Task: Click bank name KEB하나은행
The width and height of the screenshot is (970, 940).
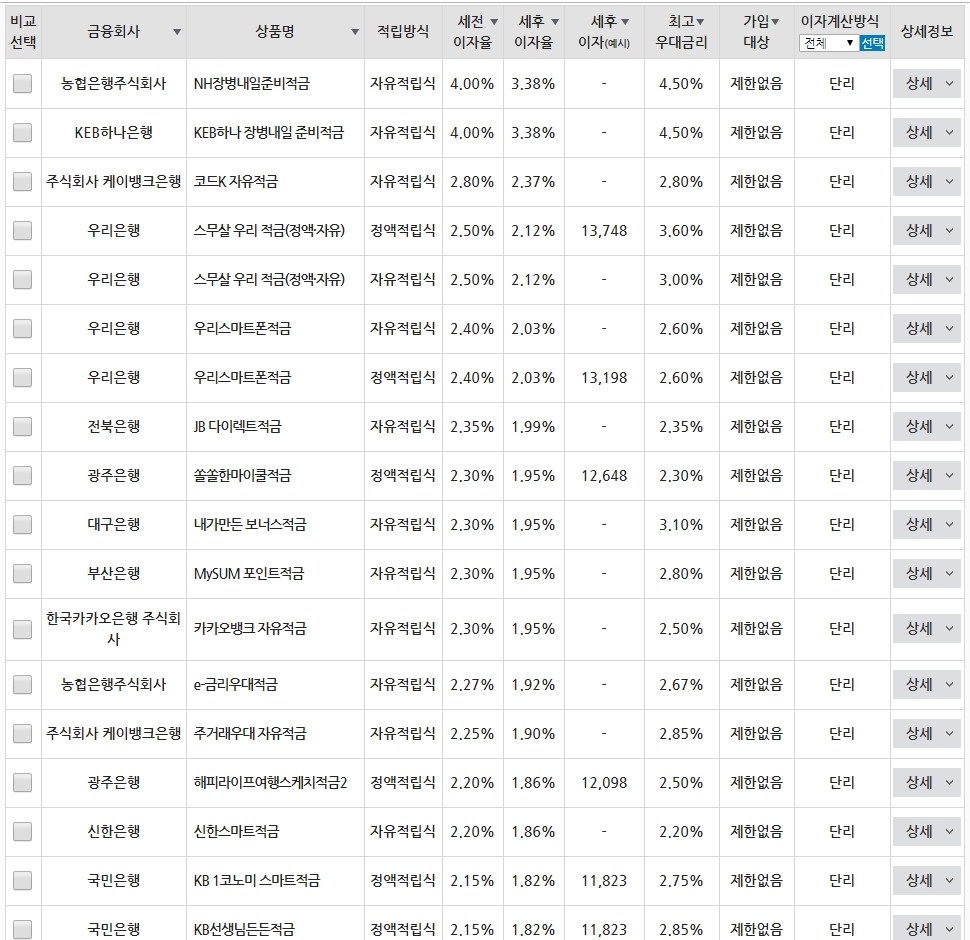Action: pos(114,132)
